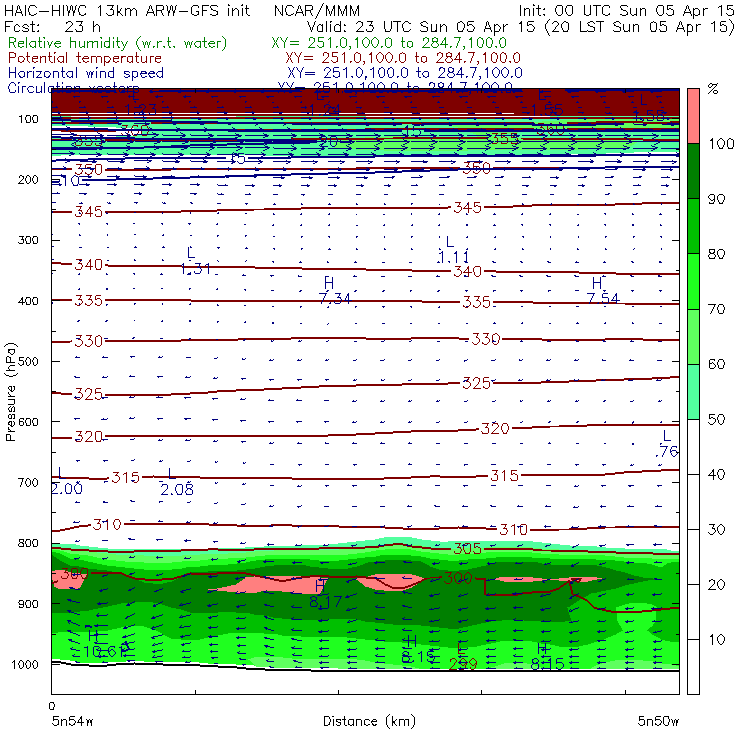The height and width of the screenshot is (740, 740).
Task: Click the 80–90% green colorbar segment
Action: (693, 226)
